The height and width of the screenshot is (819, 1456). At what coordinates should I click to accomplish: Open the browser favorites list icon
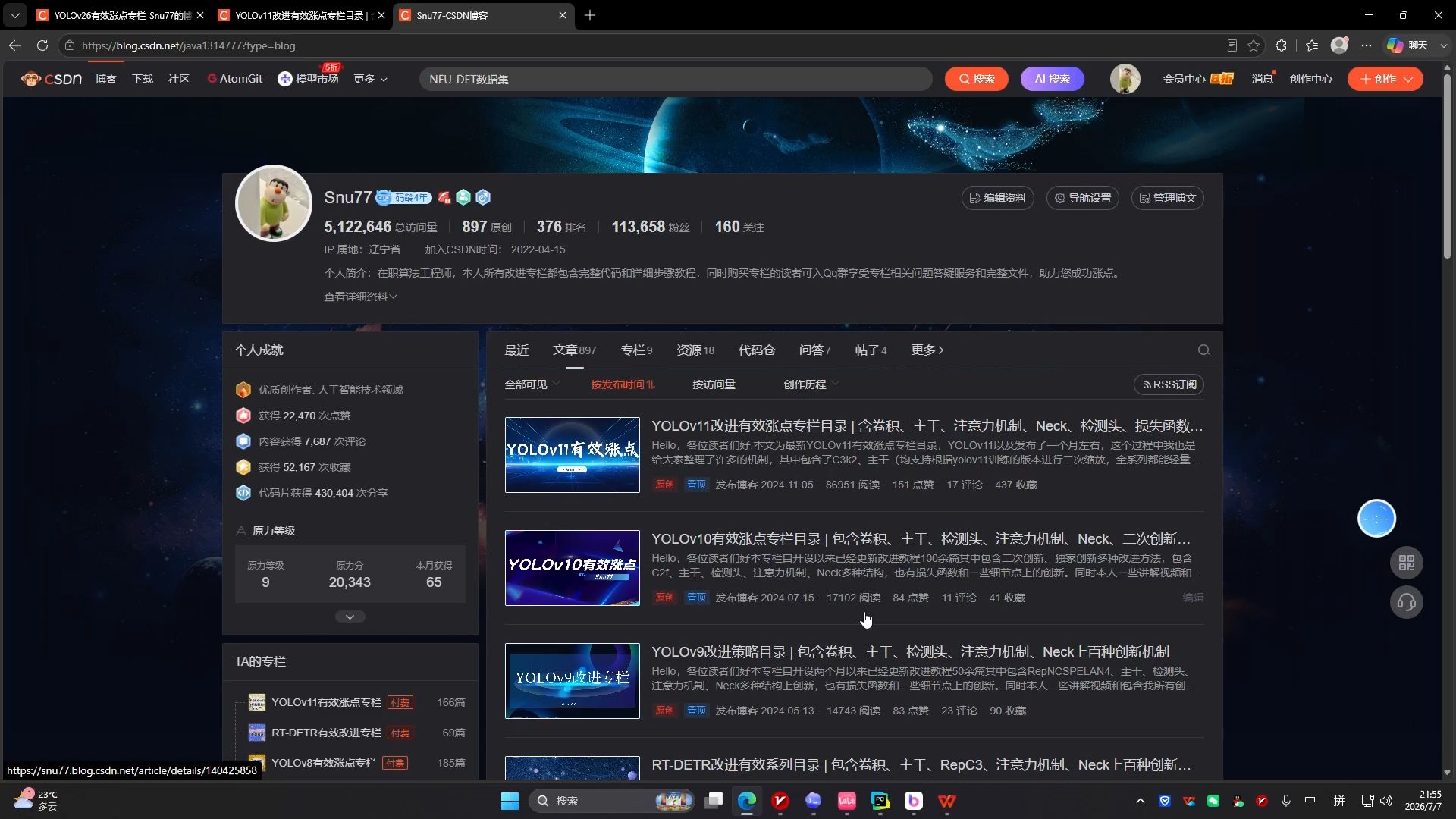(1312, 45)
